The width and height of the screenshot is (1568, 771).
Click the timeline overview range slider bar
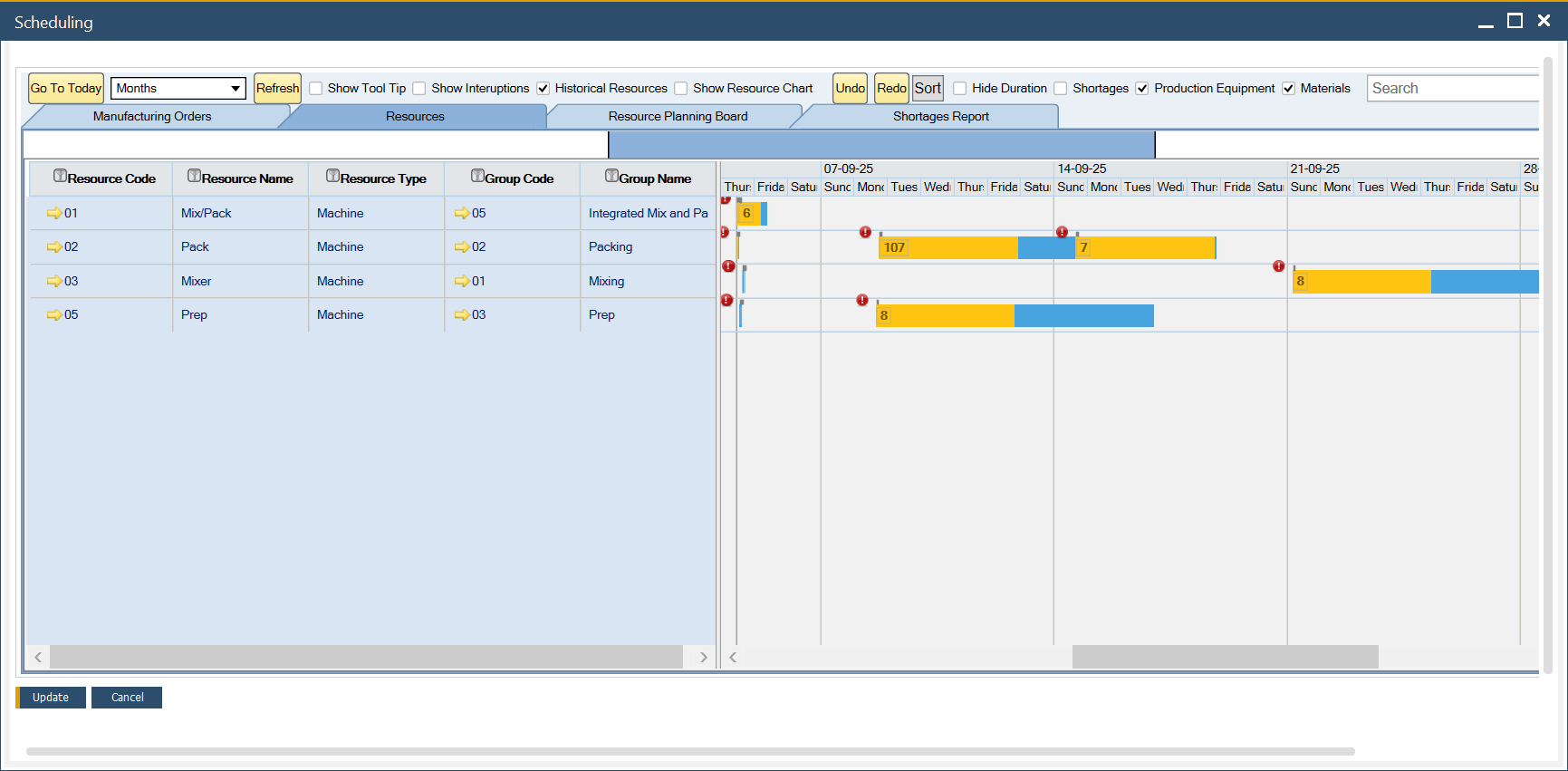[x=881, y=145]
